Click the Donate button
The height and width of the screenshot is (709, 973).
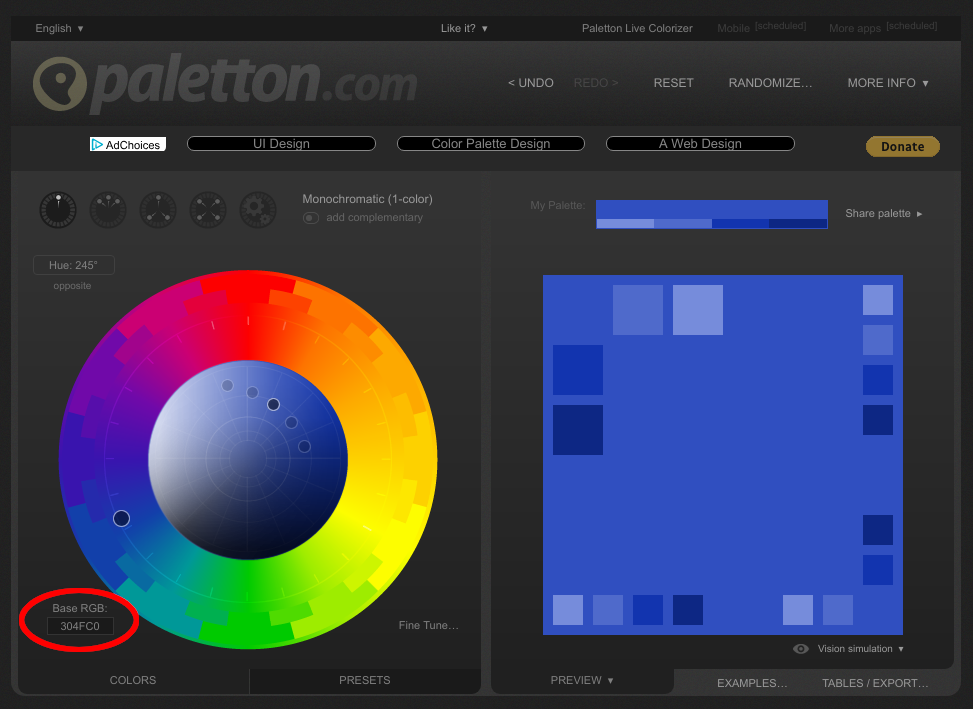(902, 146)
